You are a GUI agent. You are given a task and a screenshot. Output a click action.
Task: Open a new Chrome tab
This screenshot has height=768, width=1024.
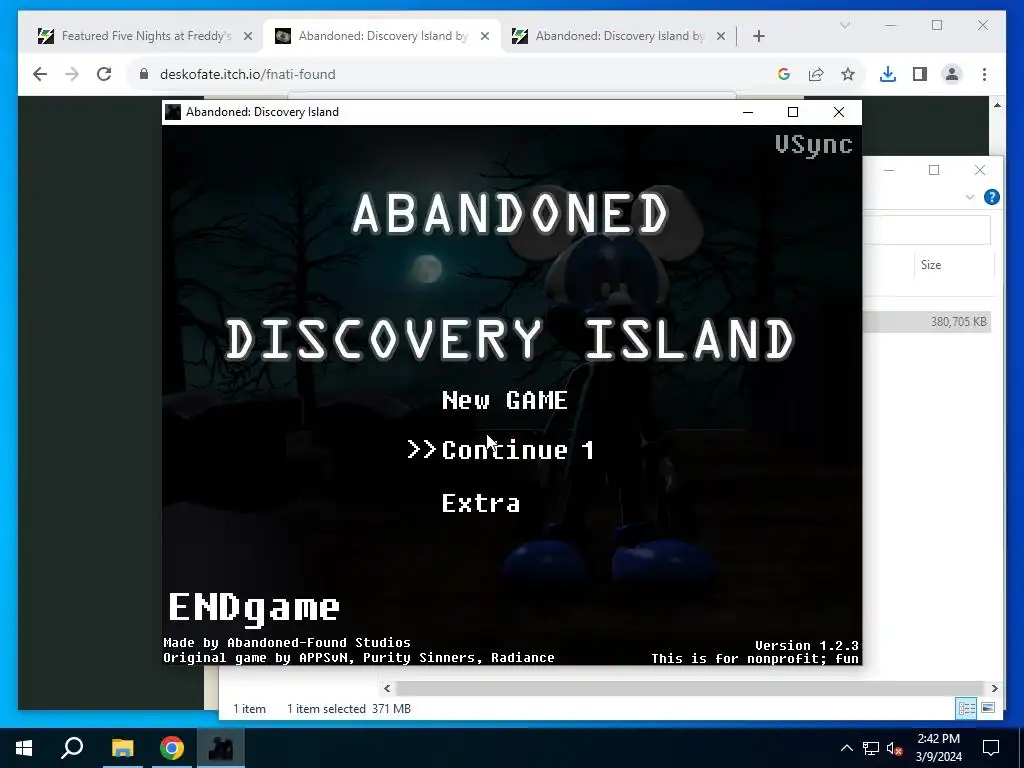click(x=759, y=36)
